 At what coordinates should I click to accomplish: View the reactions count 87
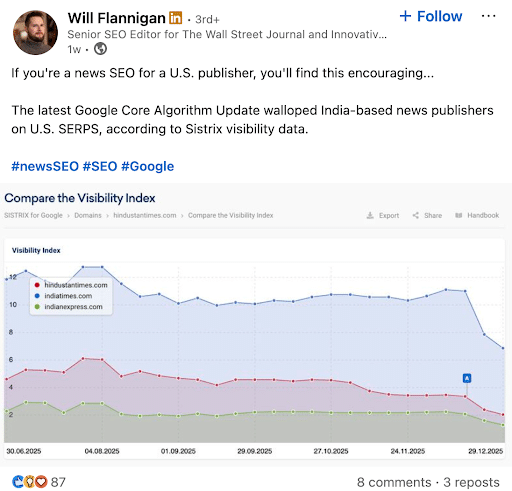(x=58, y=482)
